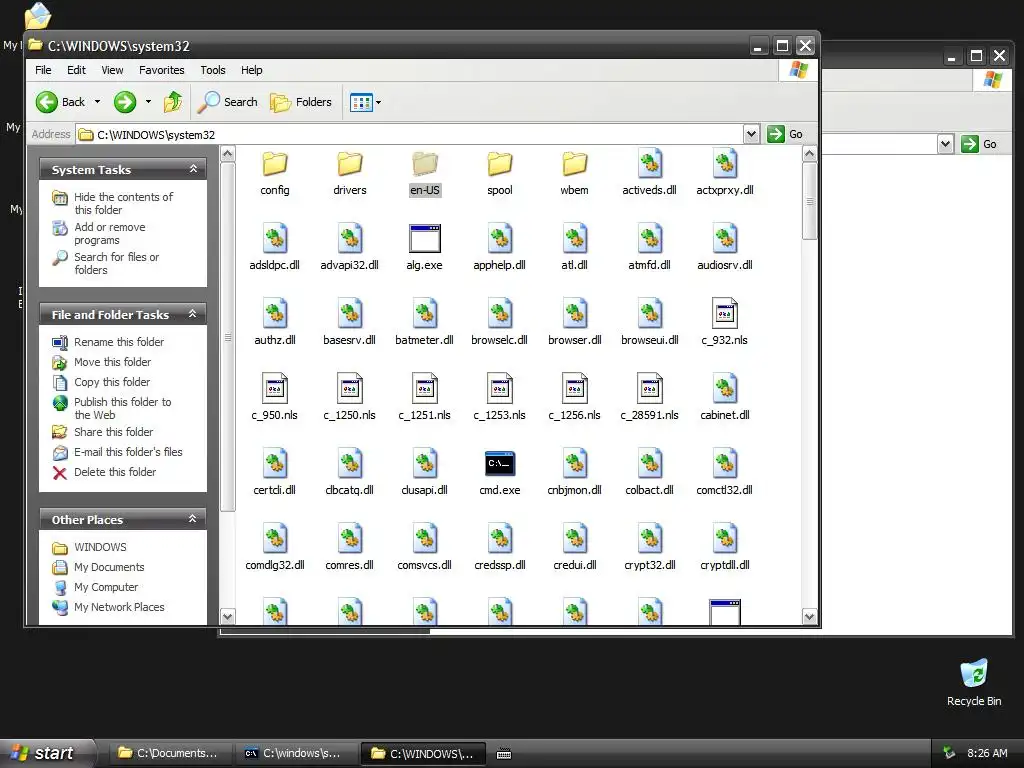Viewport: 1024px width, 768px height.
Task: Click Publish this folder to the Web
Action: tap(122, 408)
